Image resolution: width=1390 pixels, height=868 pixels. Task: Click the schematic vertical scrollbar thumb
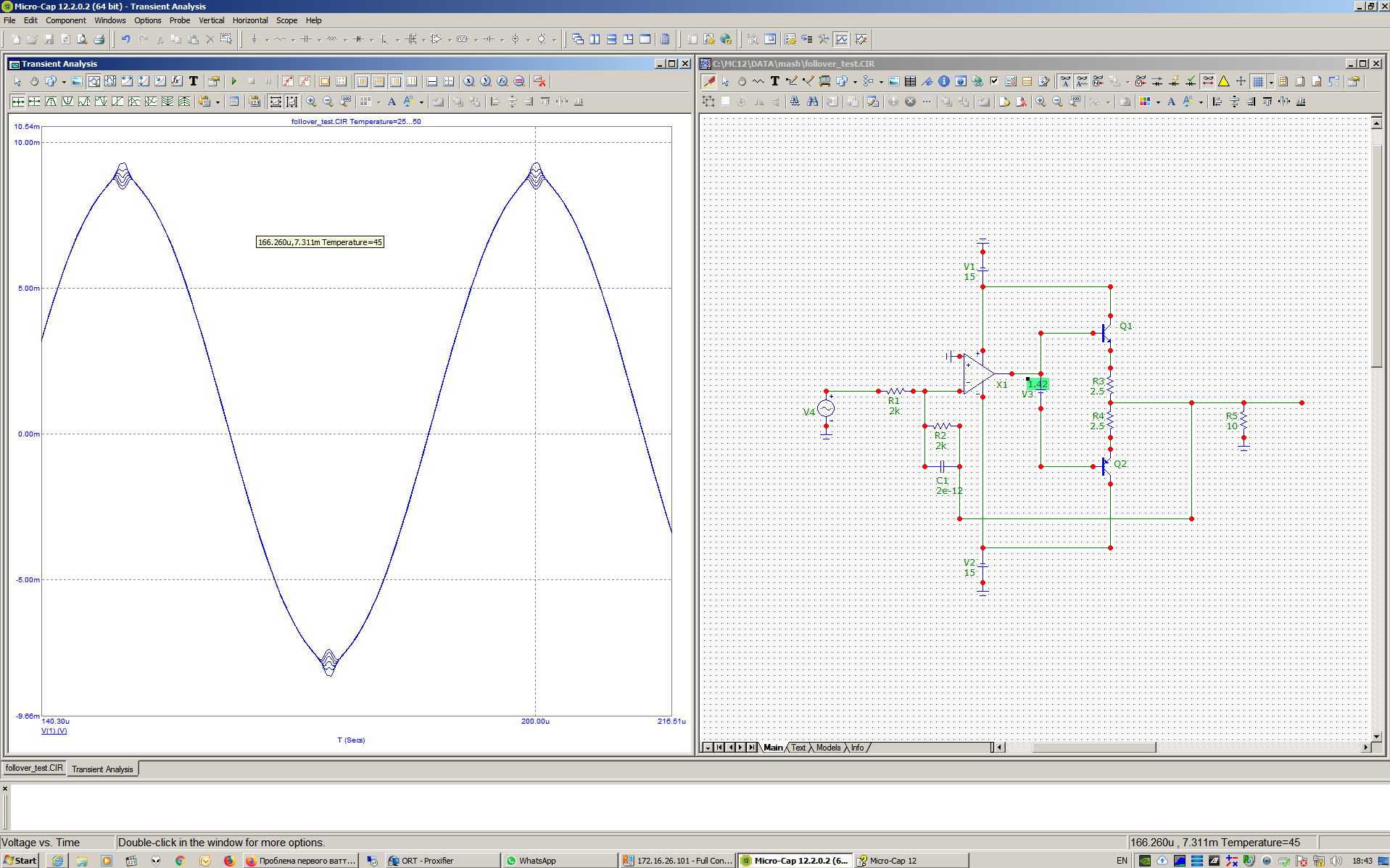coord(1376,256)
